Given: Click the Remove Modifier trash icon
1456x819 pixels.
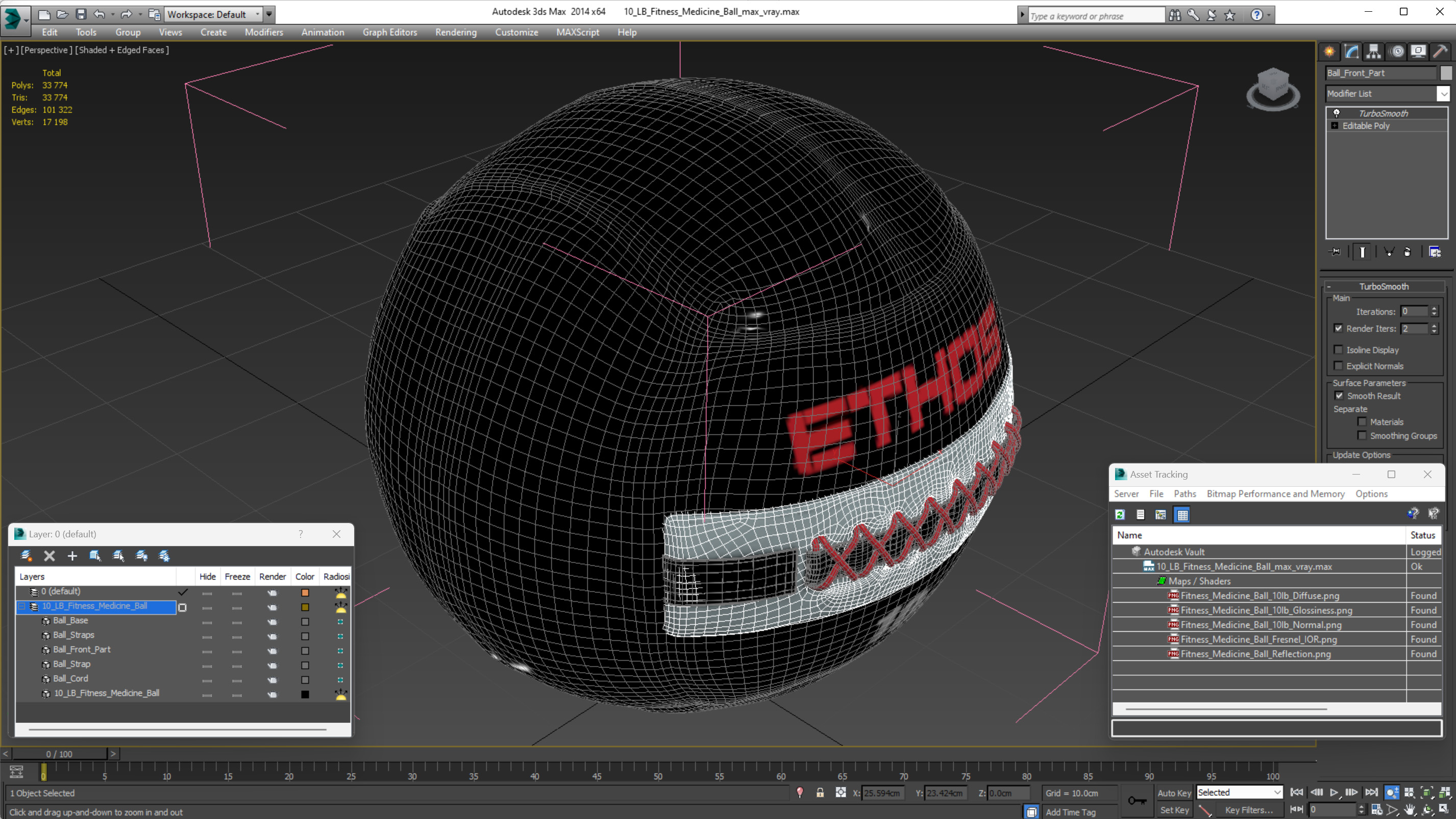Looking at the screenshot, I should [x=1408, y=252].
